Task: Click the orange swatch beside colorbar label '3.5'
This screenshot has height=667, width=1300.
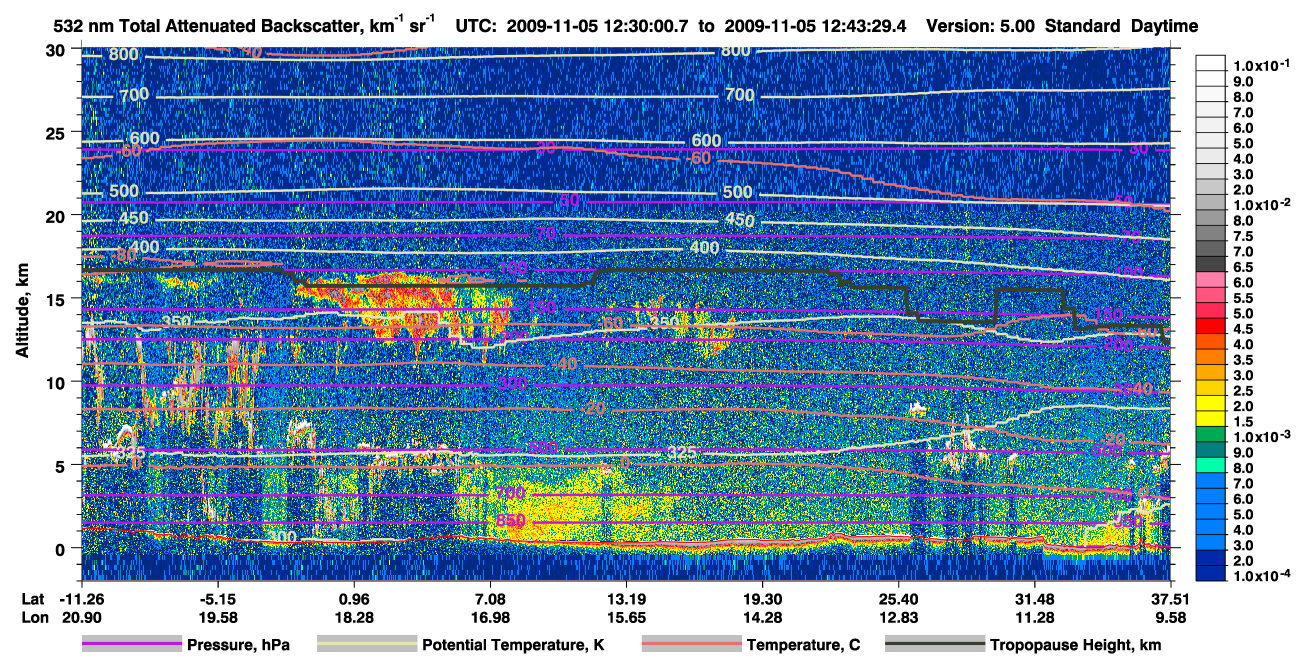Action: (x=1211, y=359)
